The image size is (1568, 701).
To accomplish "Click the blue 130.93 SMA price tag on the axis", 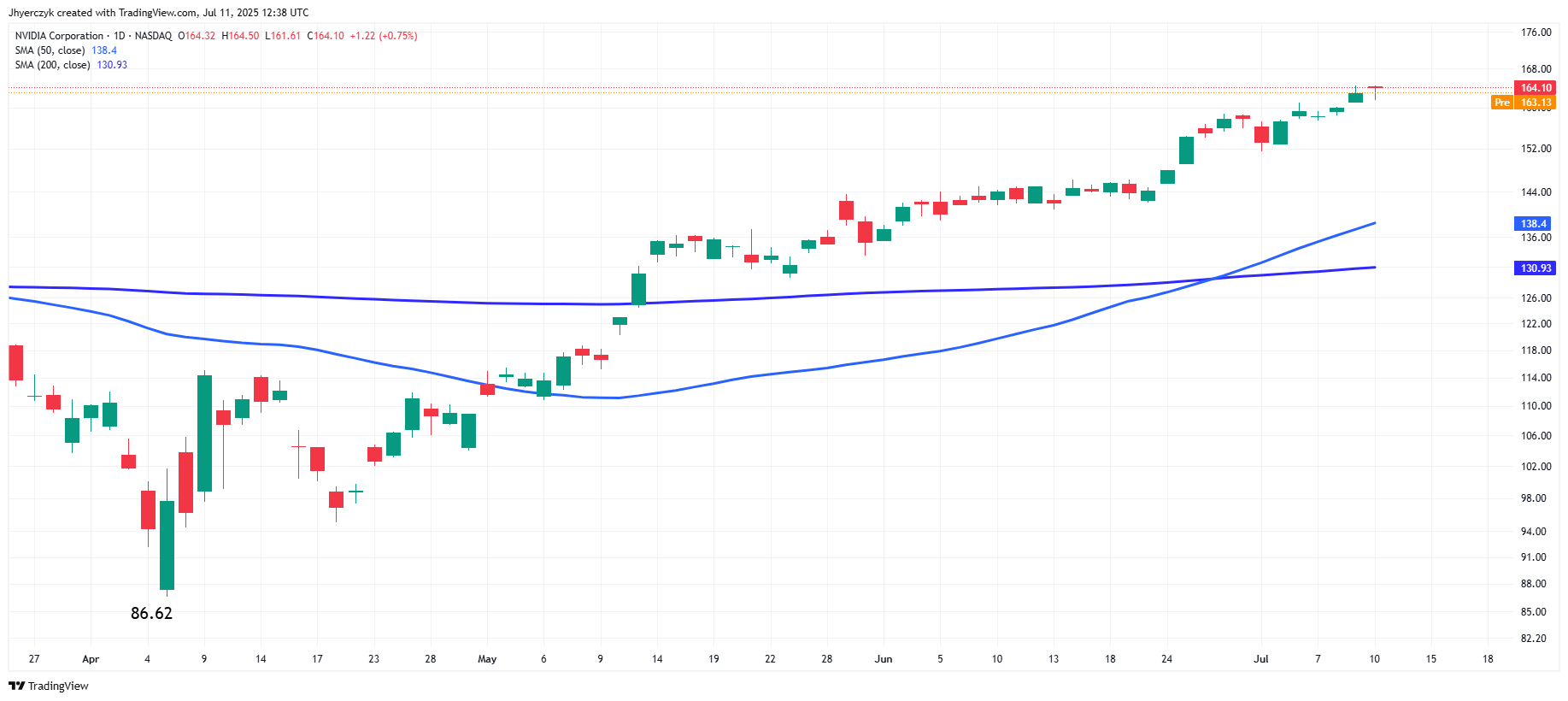I will click(1535, 268).
